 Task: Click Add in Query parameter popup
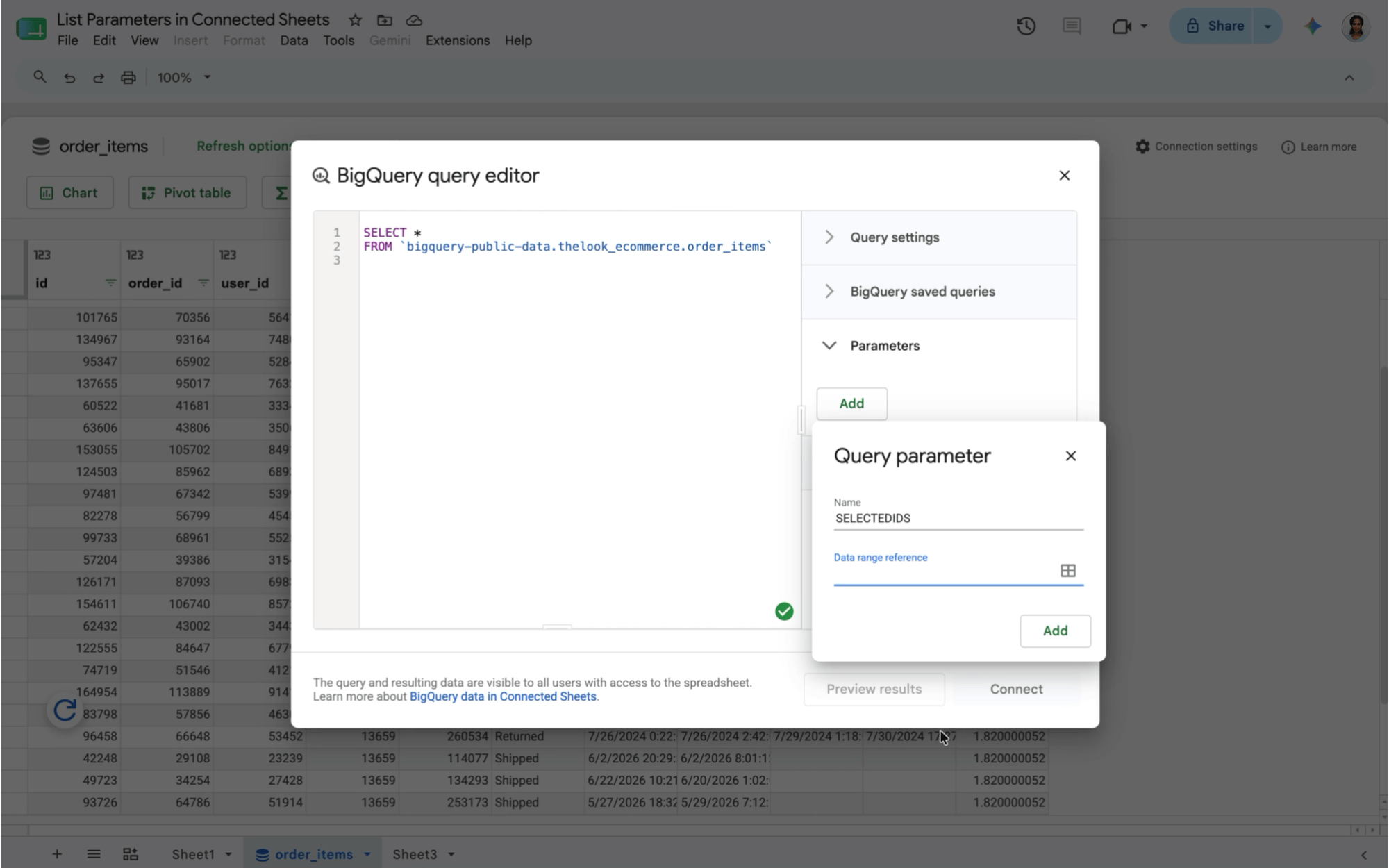tap(1055, 631)
